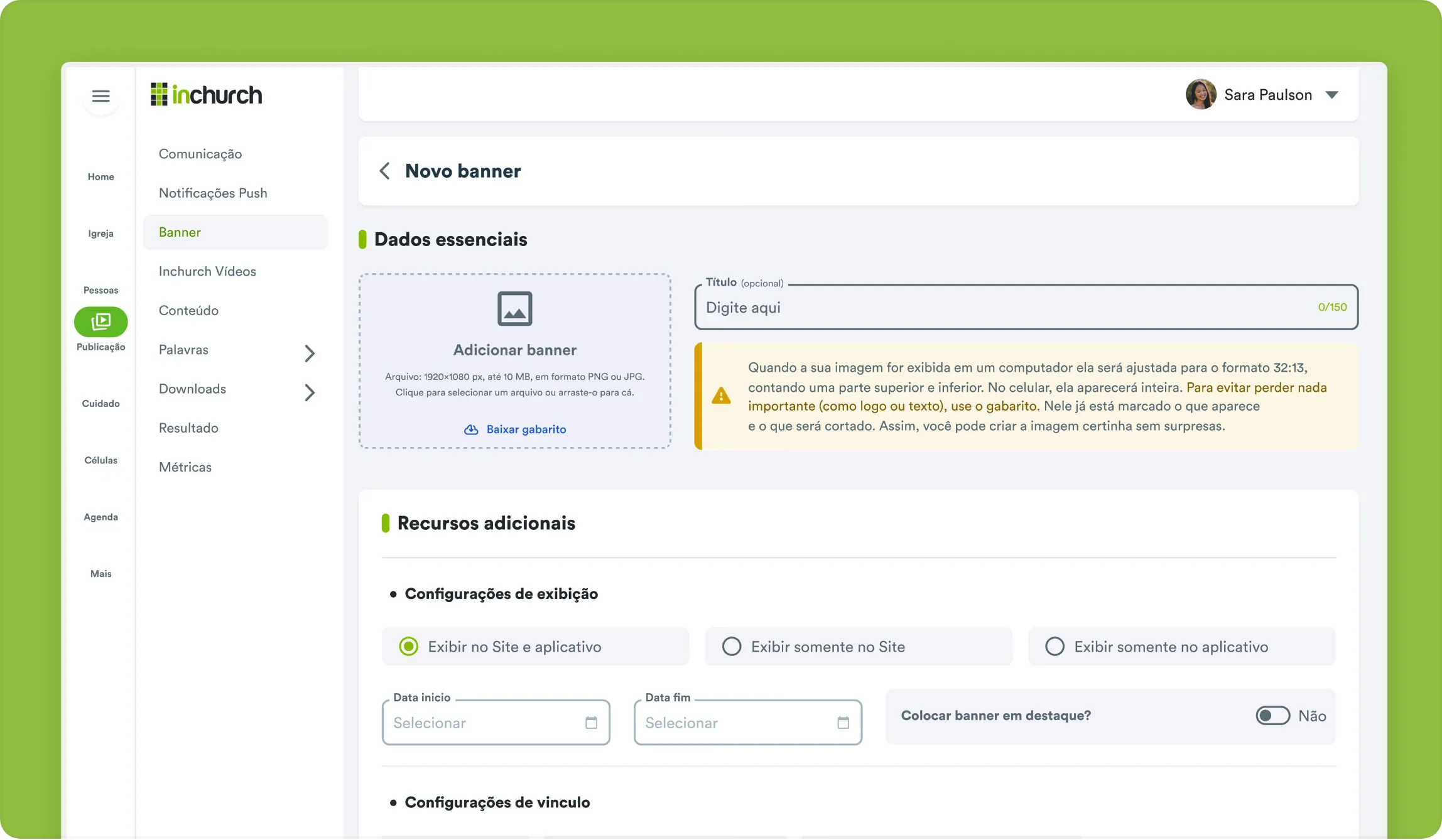1442x840 pixels.
Task: Click the Data fim Selecionar field
Action: (x=747, y=723)
